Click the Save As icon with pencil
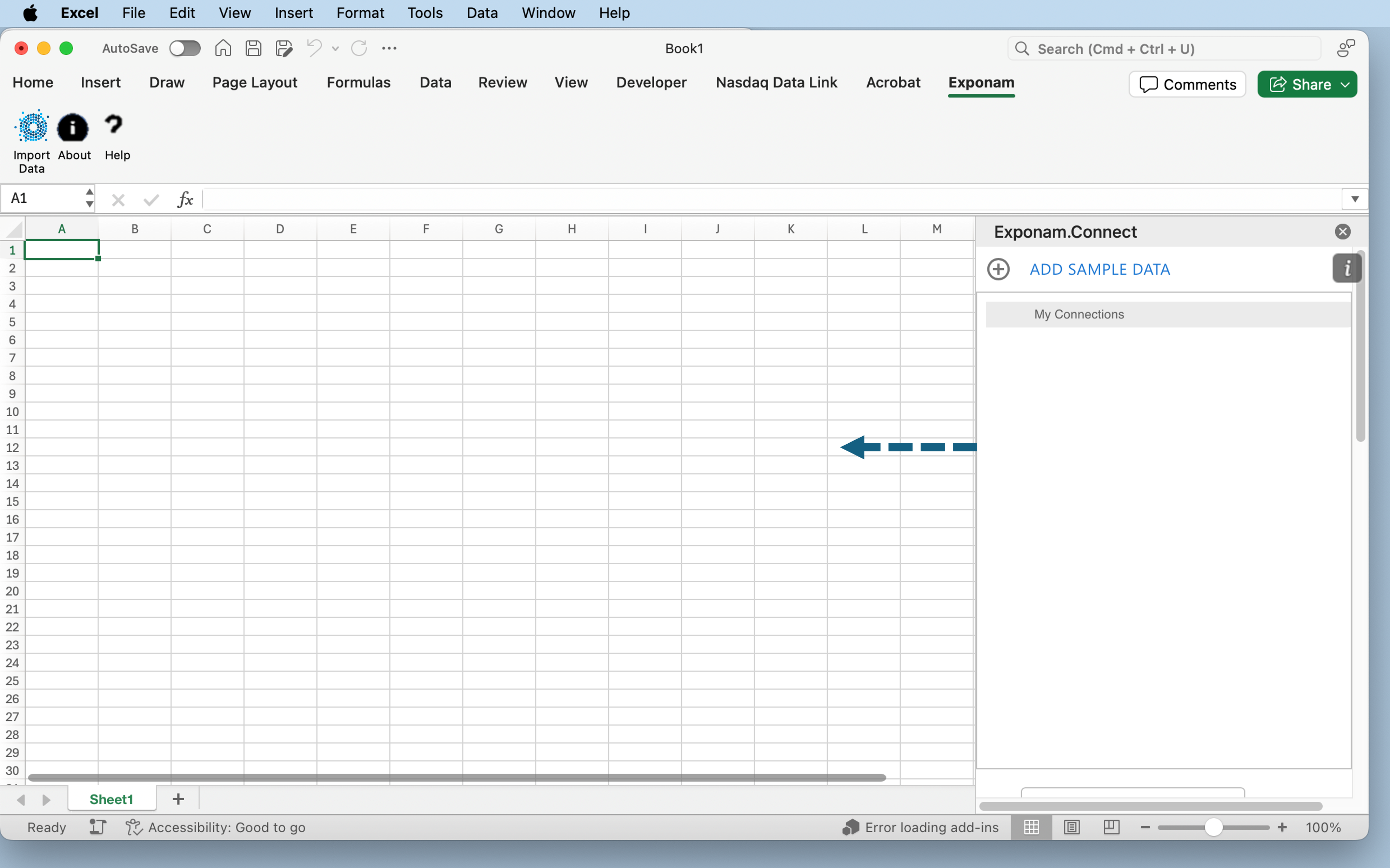 tap(283, 48)
